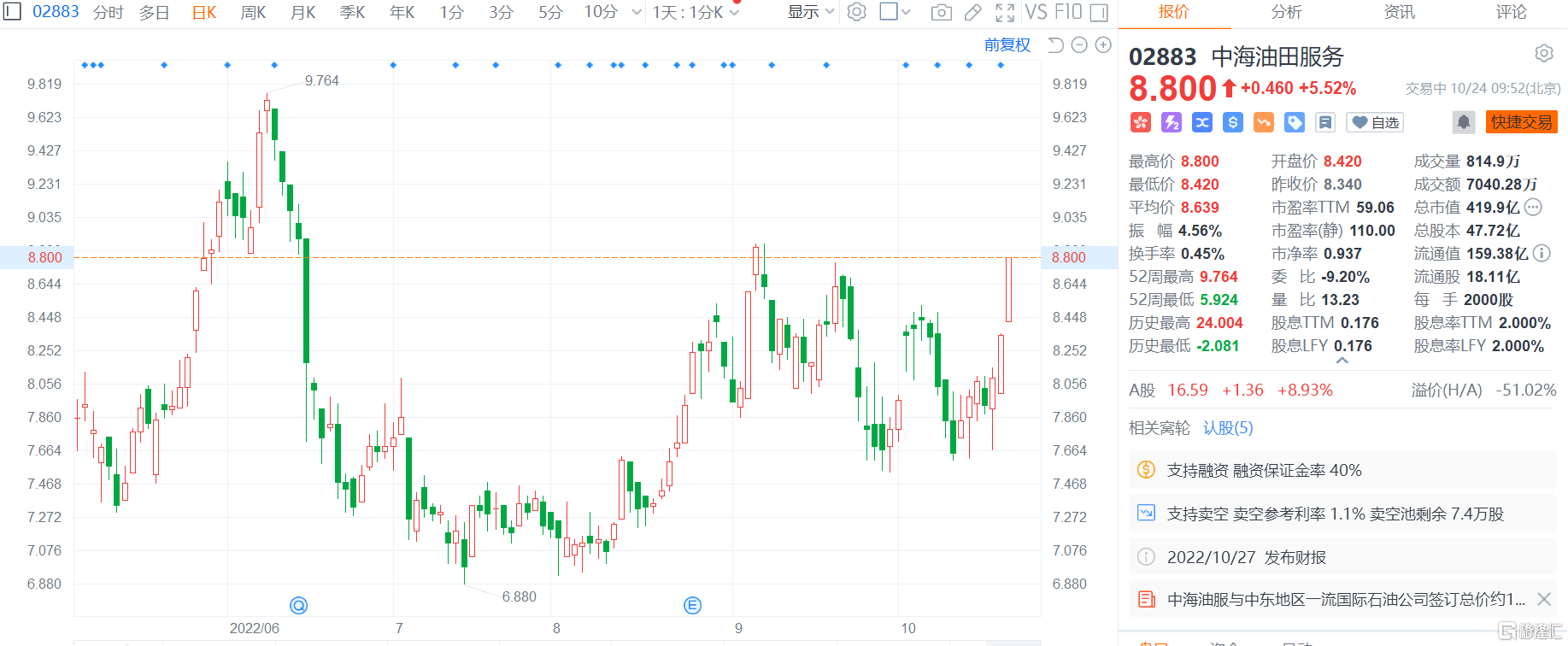The width and height of the screenshot is (1568, 646).
Task: Select the 日K period tab
Action: [x=204, y=12]
